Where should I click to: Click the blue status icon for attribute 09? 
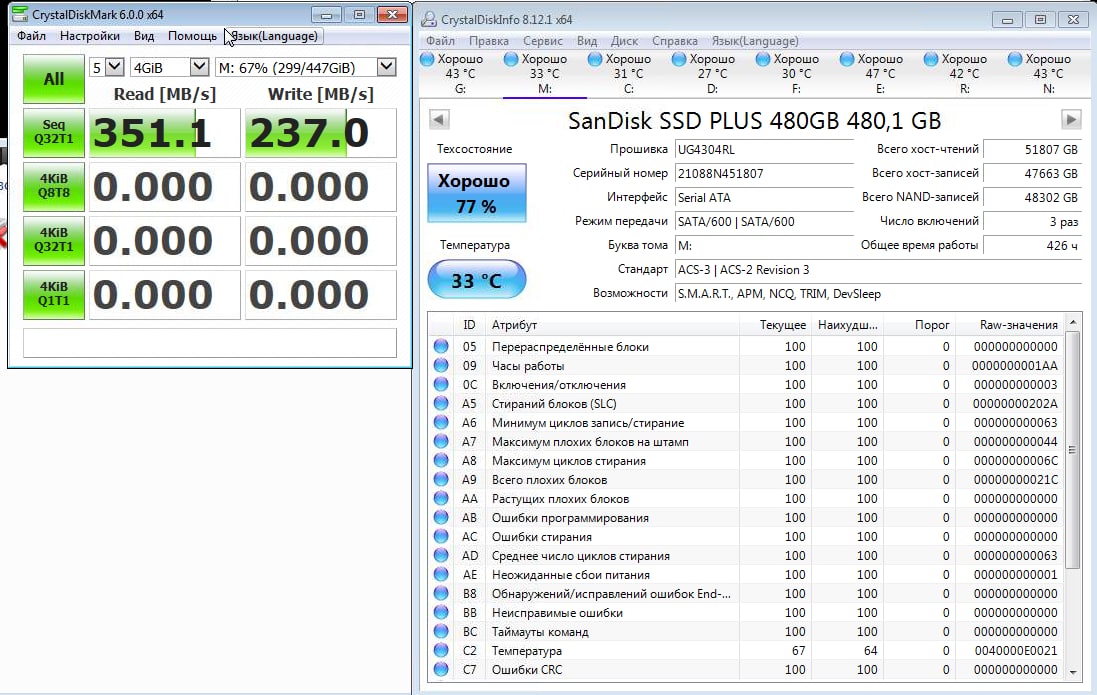[441, 365]
